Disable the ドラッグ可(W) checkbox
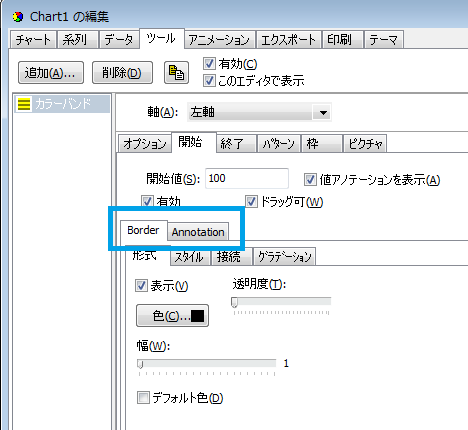 point(251,202)
